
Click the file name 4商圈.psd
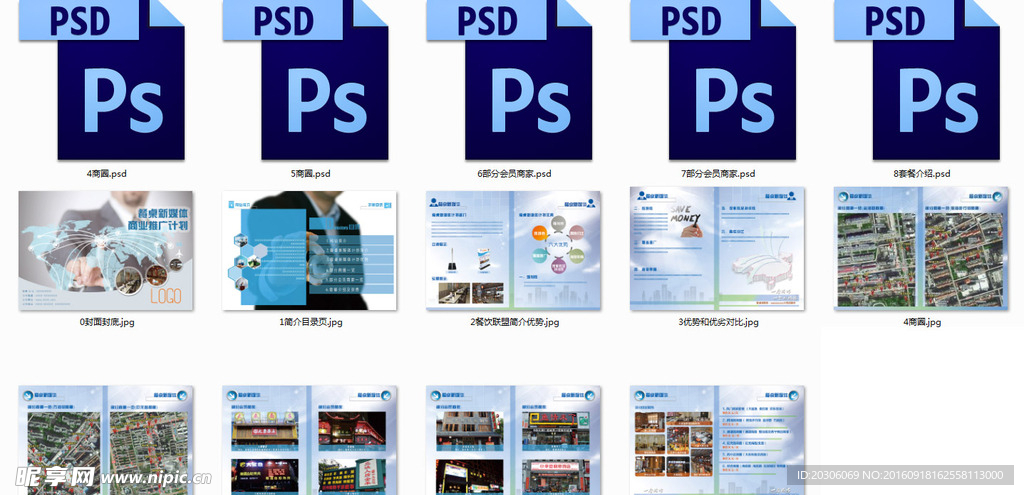106,174
